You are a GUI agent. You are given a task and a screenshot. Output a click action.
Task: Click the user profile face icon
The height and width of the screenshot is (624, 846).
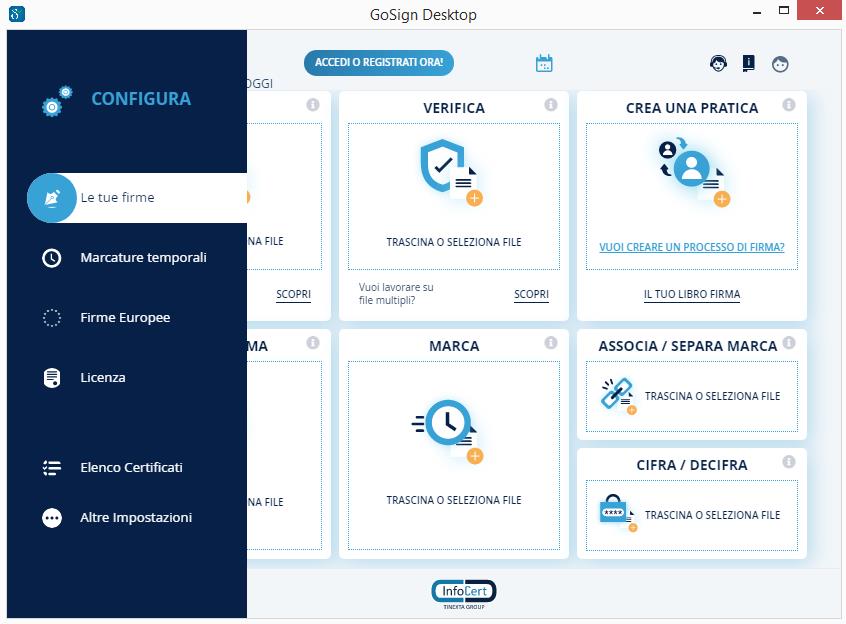coord(780,63)
